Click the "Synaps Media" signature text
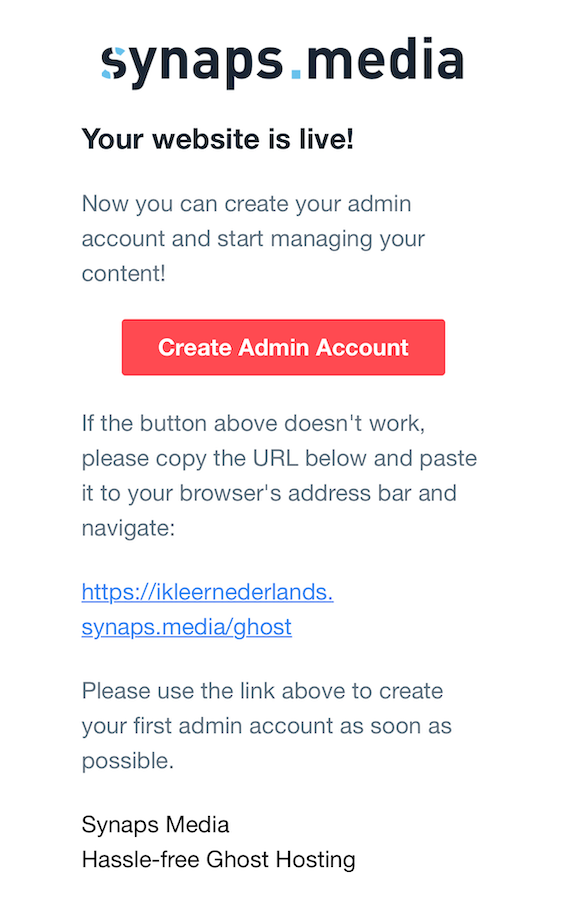 (x=155, y=825)
